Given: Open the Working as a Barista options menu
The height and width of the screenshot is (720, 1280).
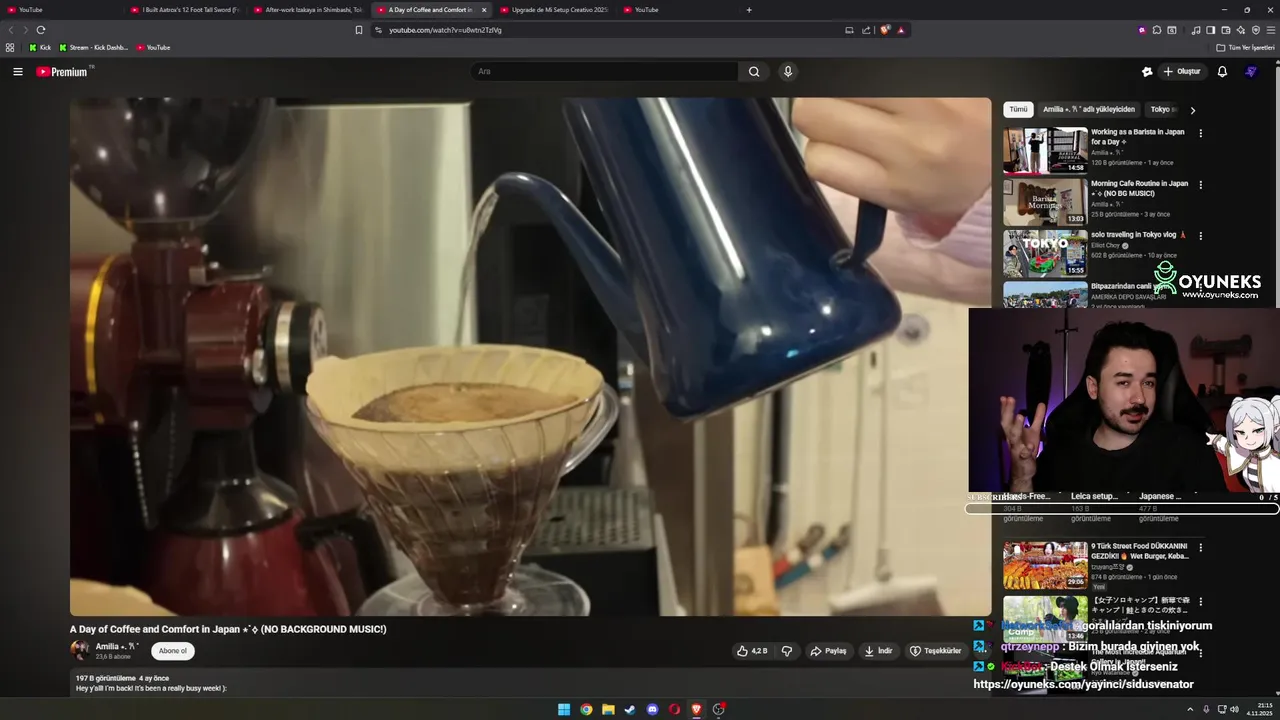Looking at the screenshot, I should [x=1201, y=133].
